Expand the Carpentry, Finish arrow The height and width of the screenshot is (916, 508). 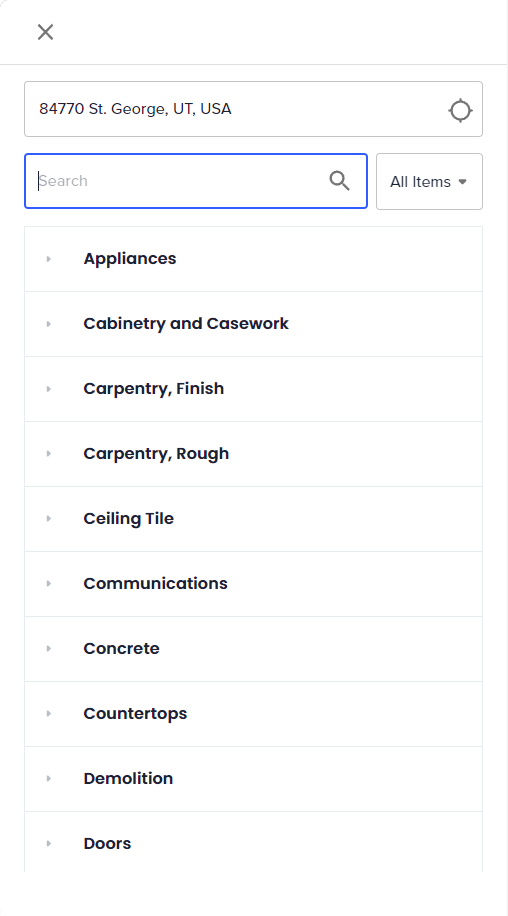48,388
